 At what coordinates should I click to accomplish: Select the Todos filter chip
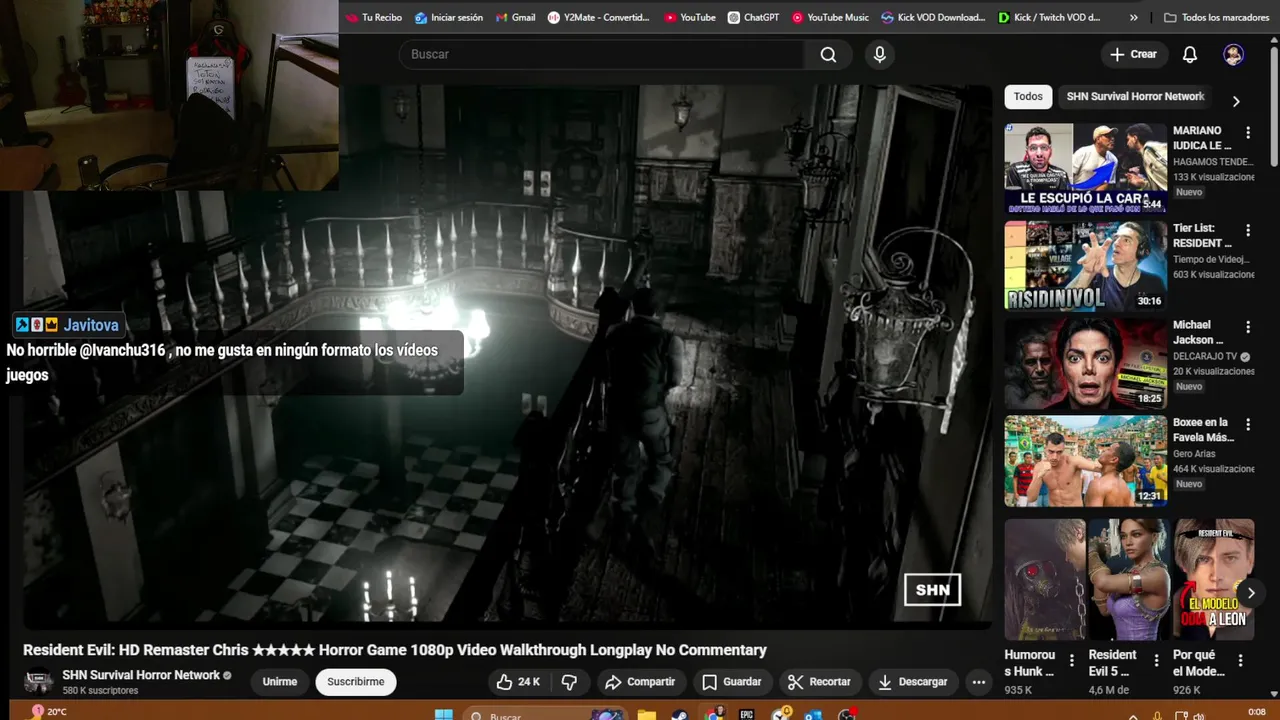point(1028,97)
